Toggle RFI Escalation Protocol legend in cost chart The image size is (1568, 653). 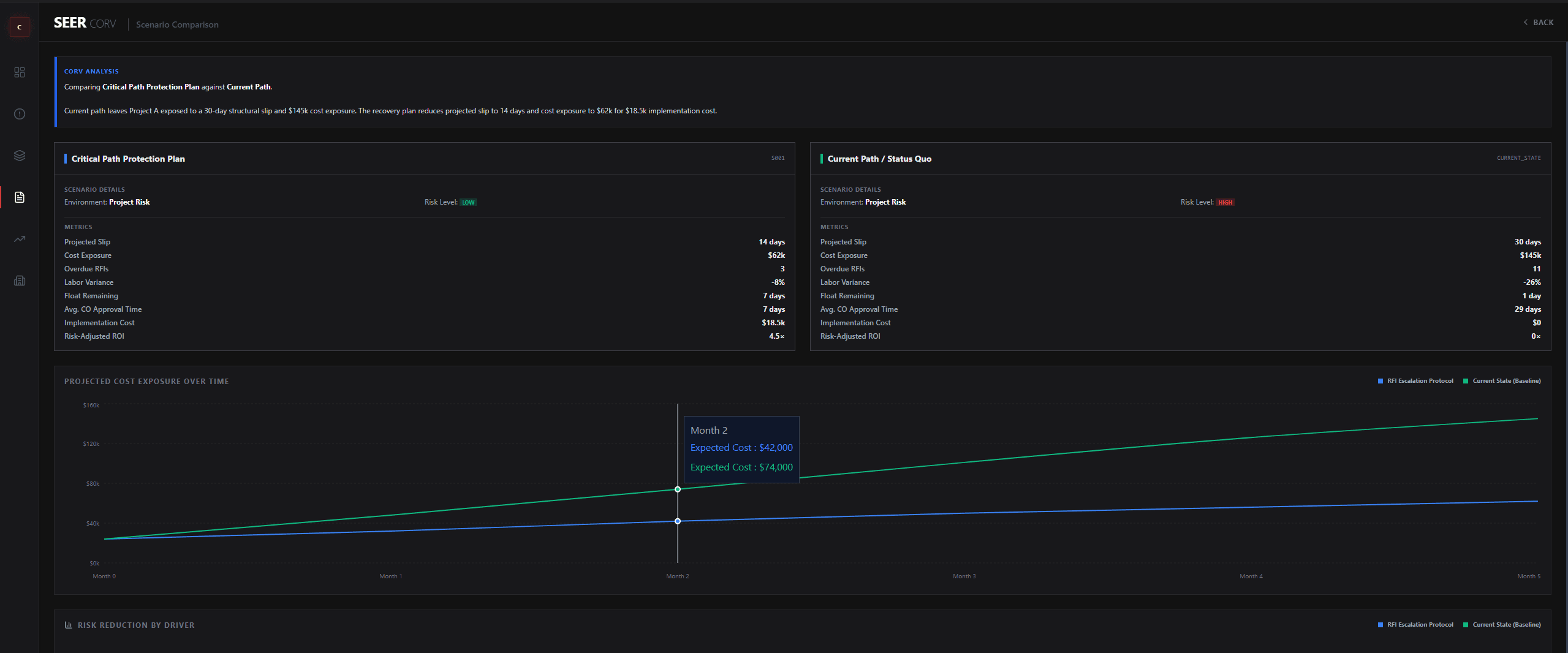coord(1415,381)
